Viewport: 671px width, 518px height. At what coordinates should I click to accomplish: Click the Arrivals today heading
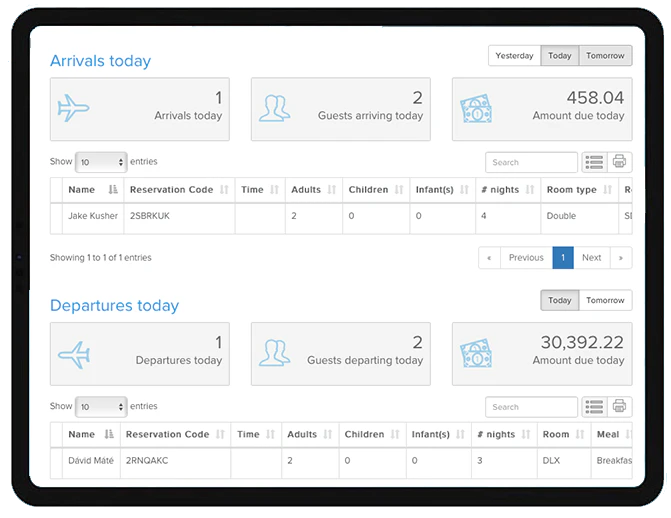[100, 61]
